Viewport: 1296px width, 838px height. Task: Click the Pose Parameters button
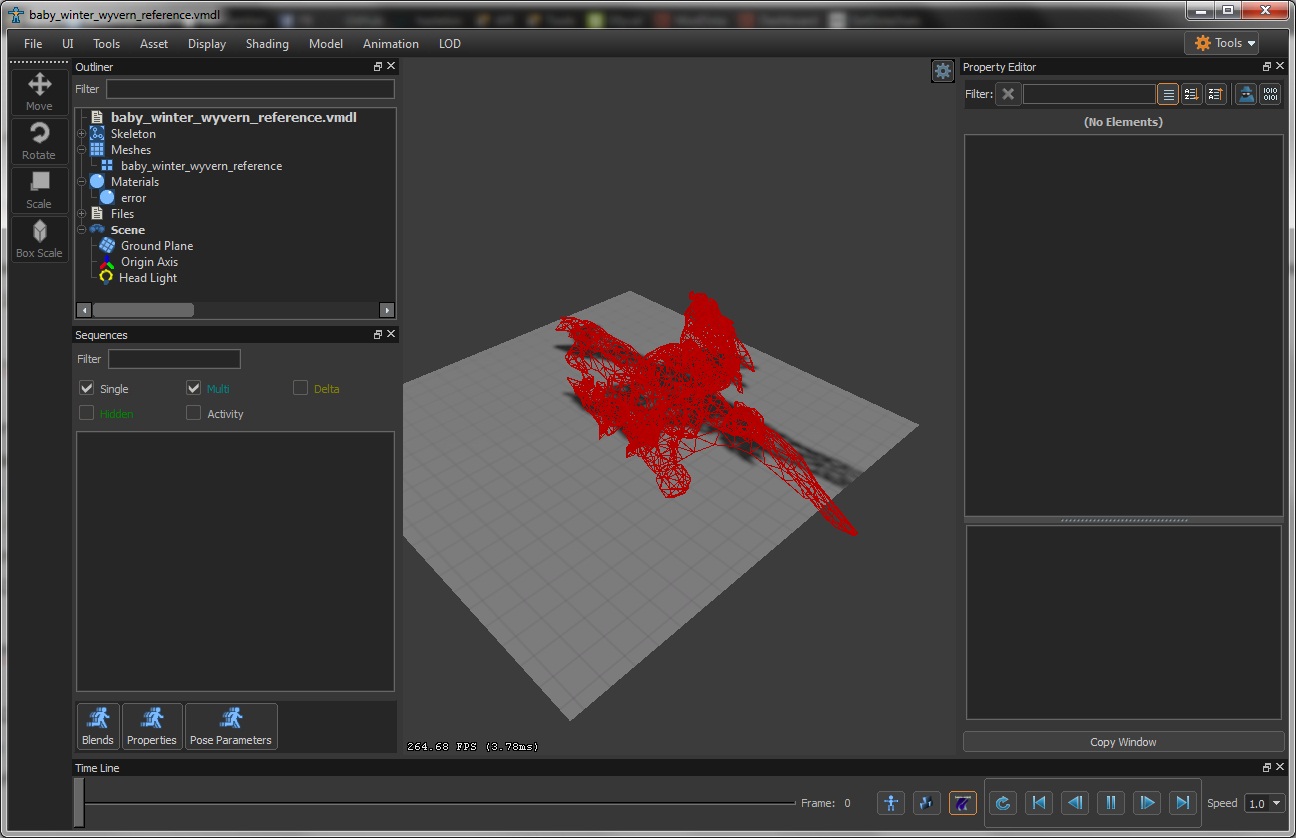point(231,726)
